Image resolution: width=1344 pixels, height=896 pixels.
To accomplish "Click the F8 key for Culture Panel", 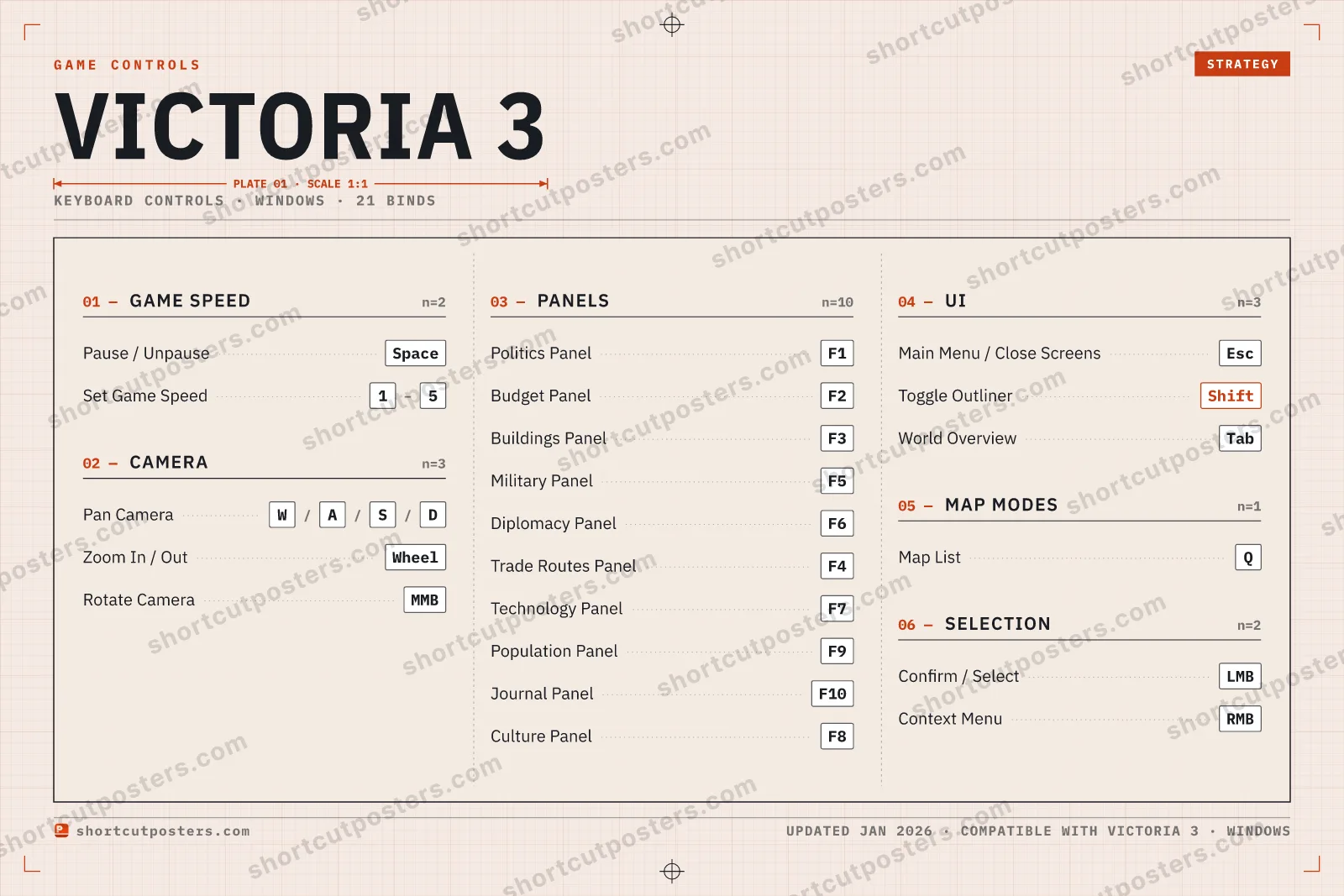I will (x=837, y=736).
